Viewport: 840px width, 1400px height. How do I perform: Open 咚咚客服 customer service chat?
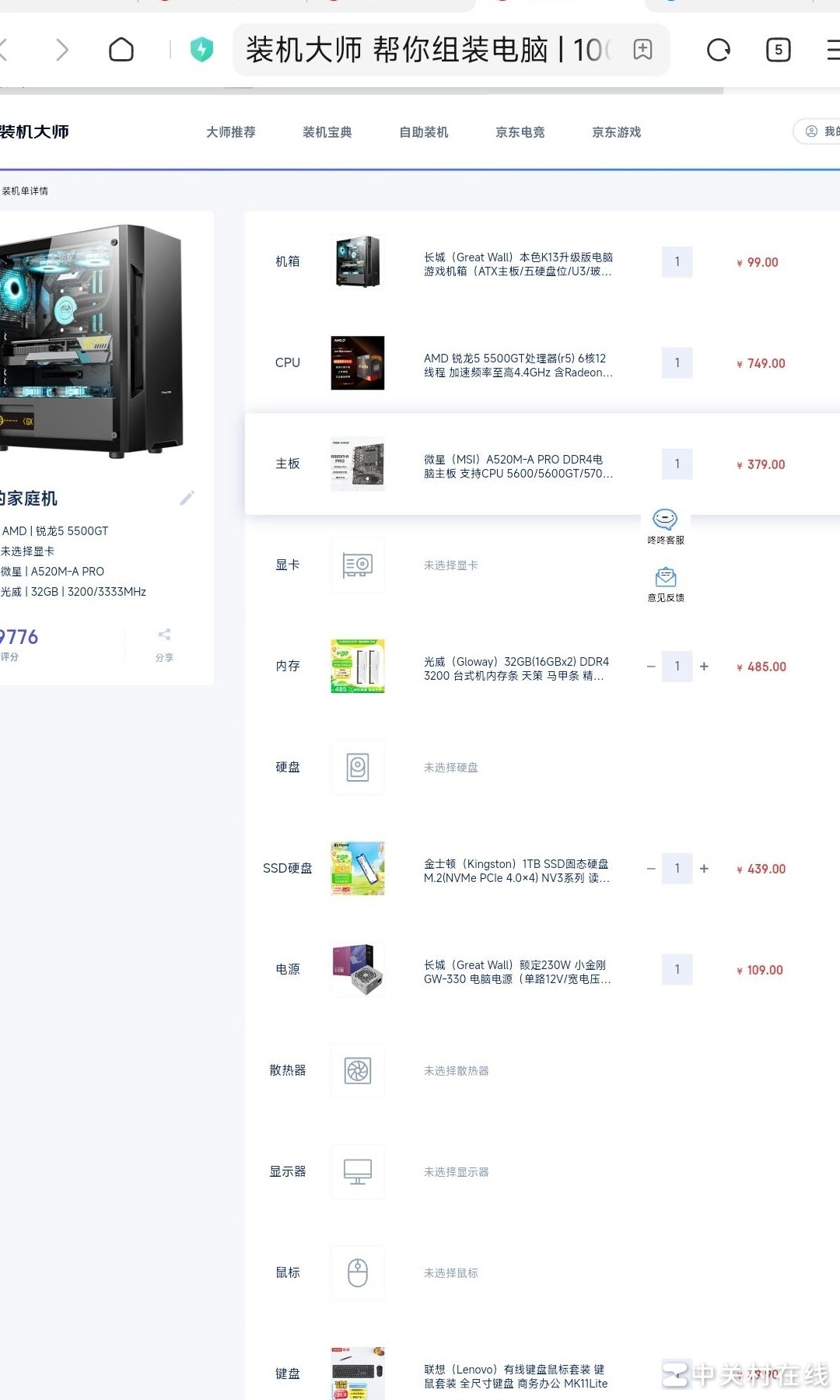[x=666, y=527]
